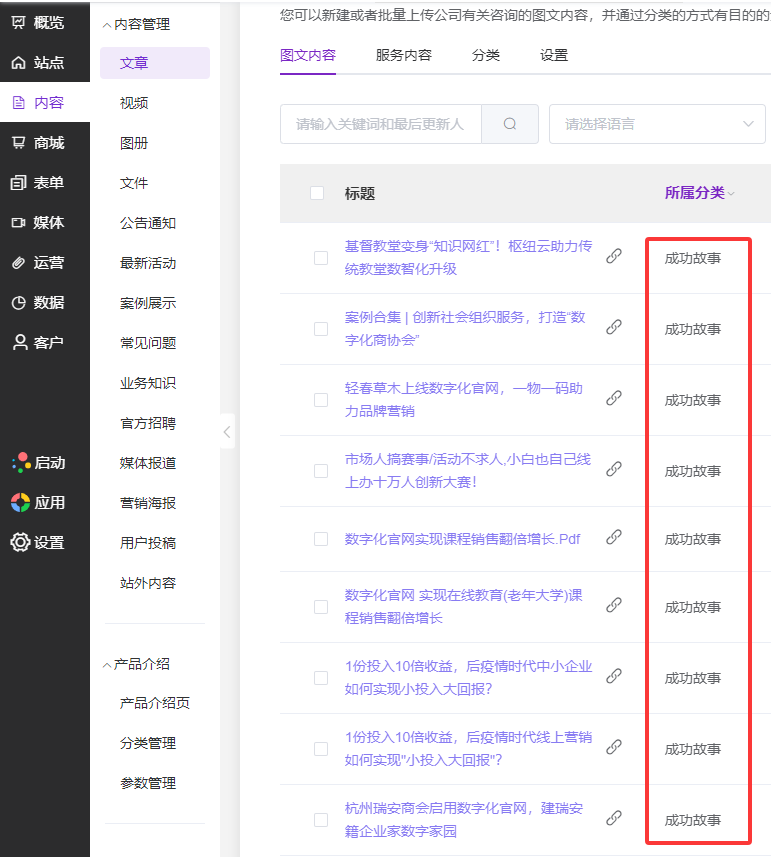The height and width of the screenshot is (857, 771).
Task: Open 应用 colorful app icon
Action: [x=20, y=502]
